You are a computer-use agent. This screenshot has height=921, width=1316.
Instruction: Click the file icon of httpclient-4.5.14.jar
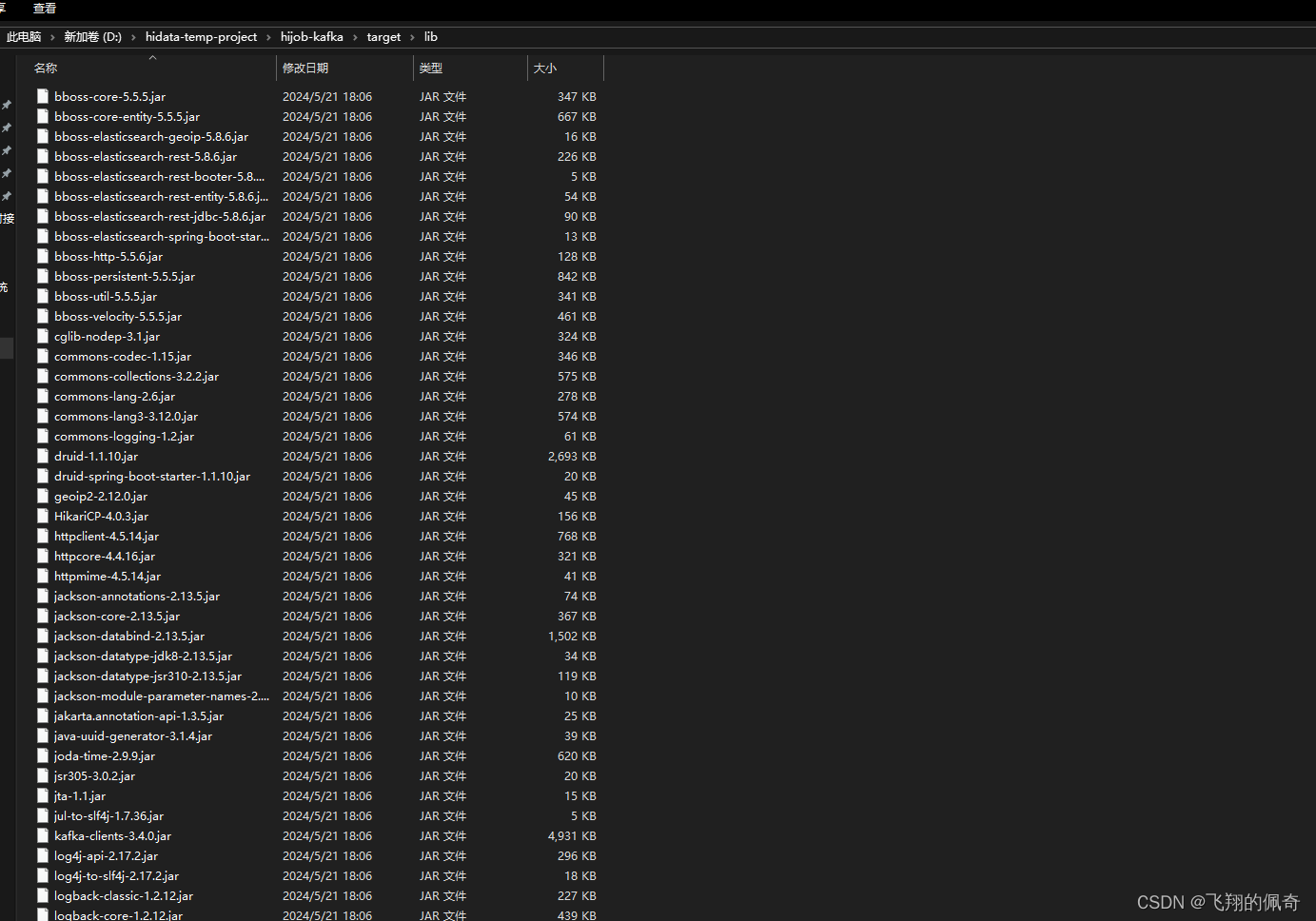click(43, 536)
